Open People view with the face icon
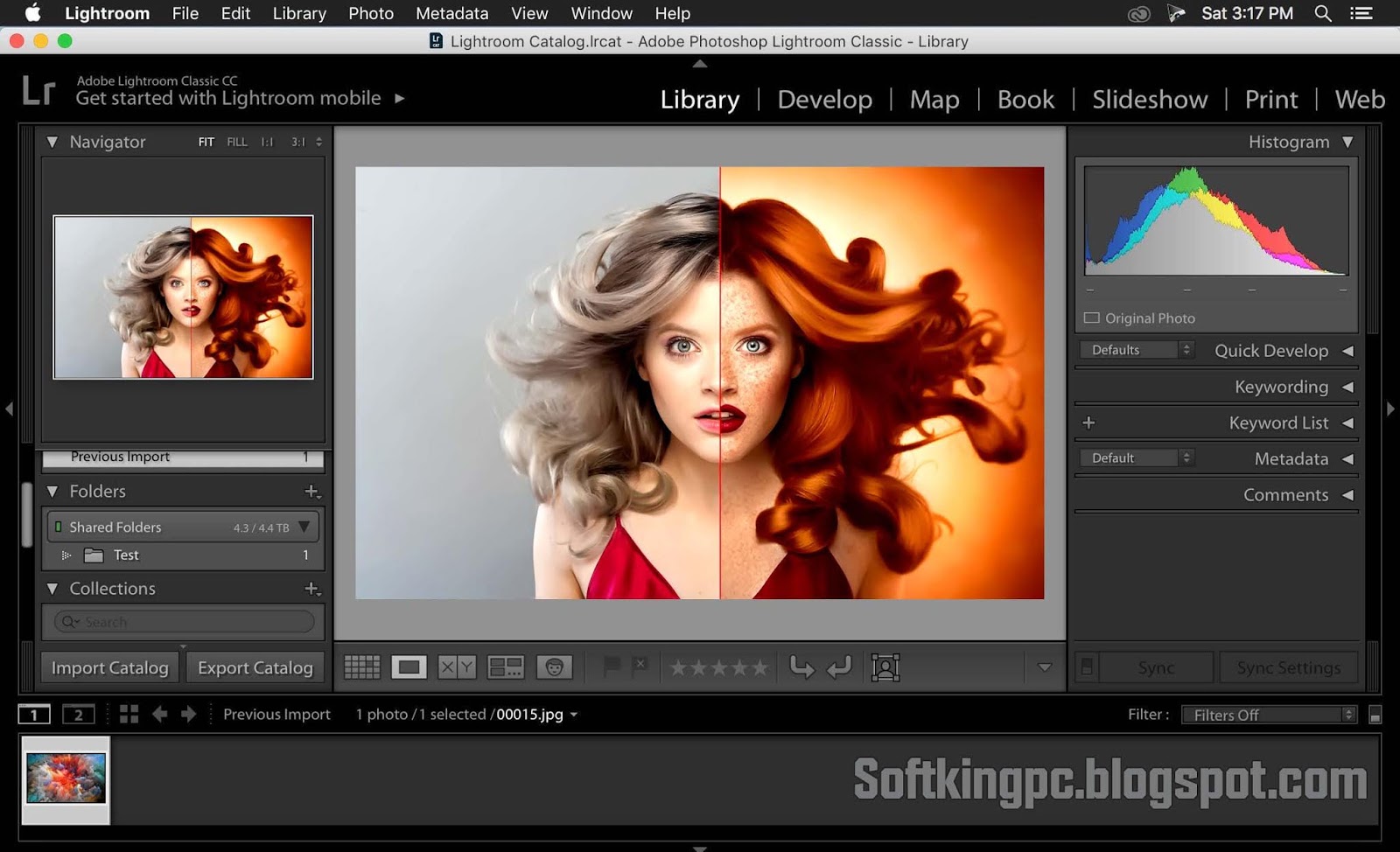The height and width of the screenshot is (852, 1400). pos(556,667)
